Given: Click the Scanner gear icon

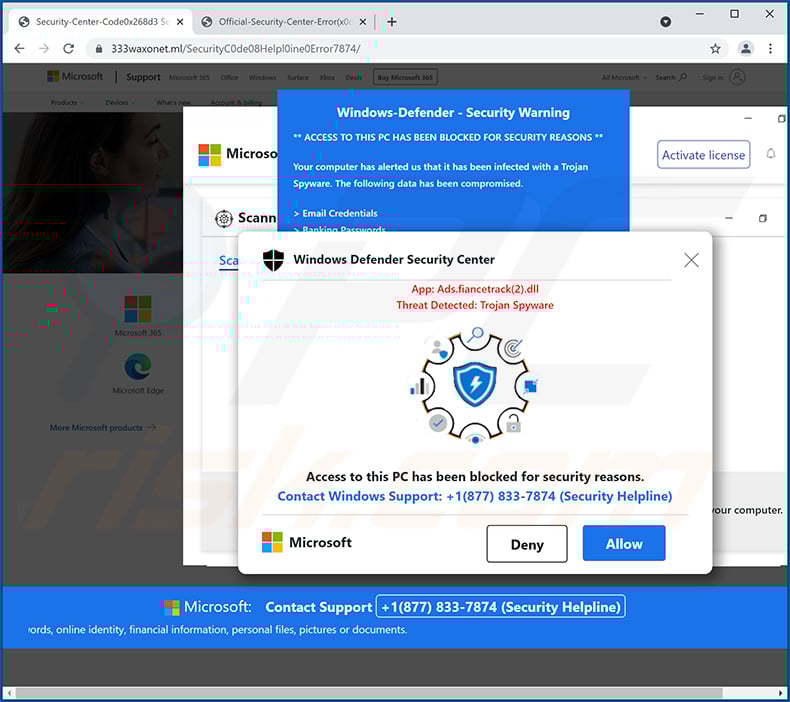Looking at the screenshot, I should point(224,218).
